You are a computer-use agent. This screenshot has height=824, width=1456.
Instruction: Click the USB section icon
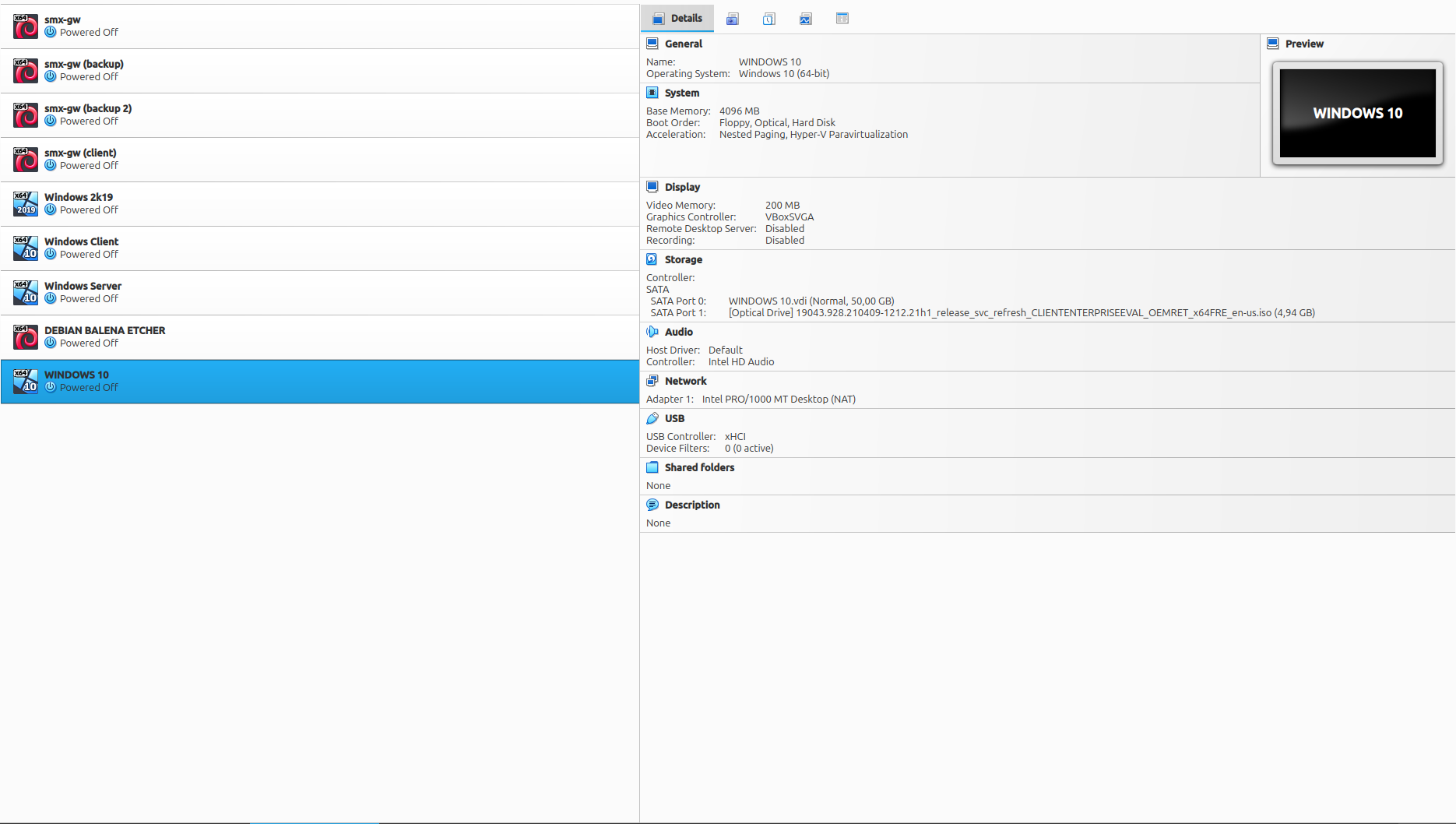tap(652, 418)
